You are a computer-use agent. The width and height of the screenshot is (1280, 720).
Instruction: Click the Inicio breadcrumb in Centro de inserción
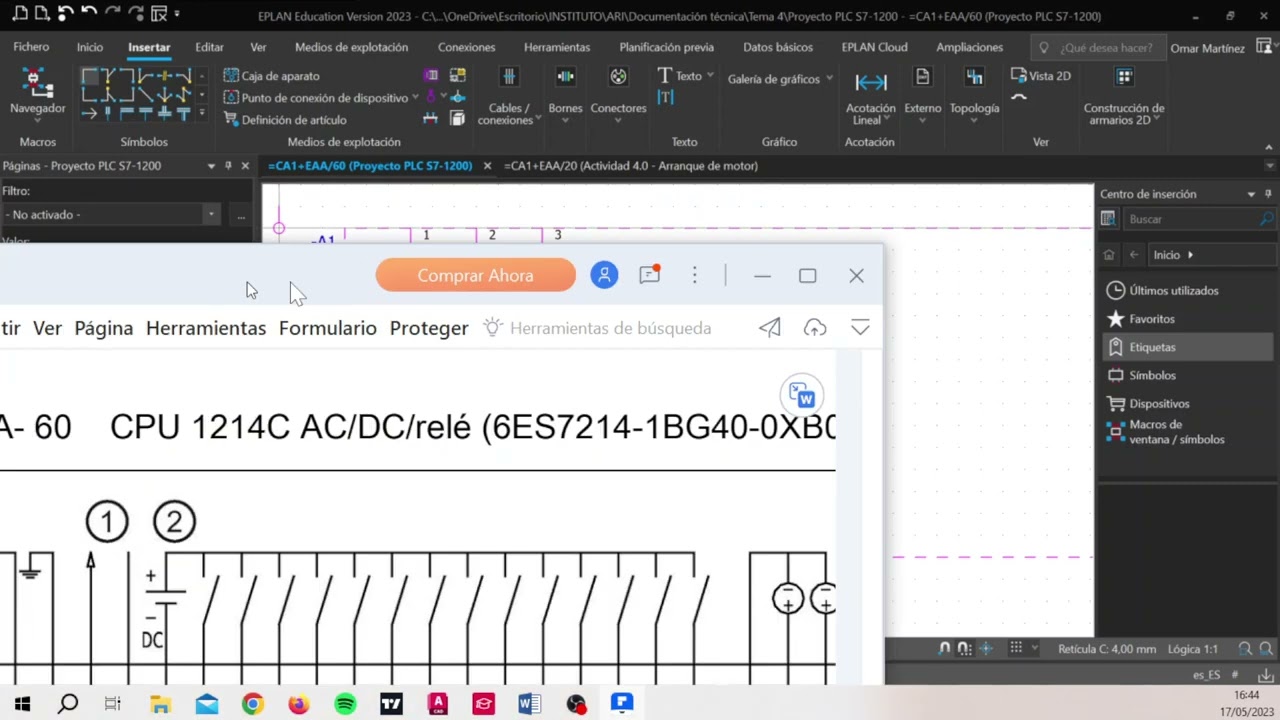1166,255
